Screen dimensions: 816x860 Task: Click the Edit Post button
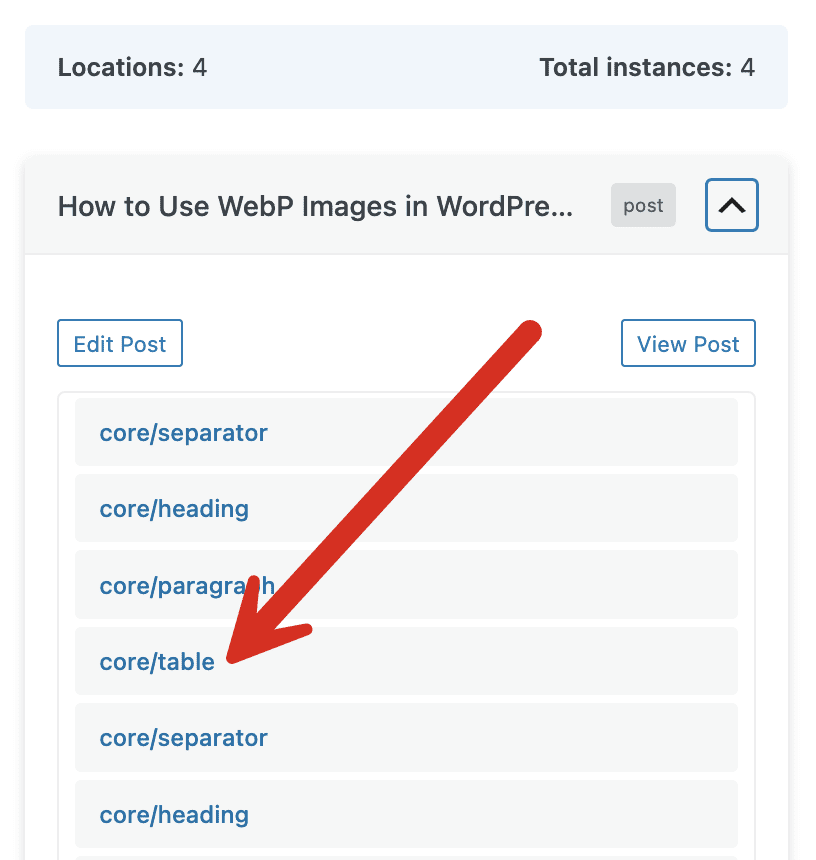click(120, 344)
